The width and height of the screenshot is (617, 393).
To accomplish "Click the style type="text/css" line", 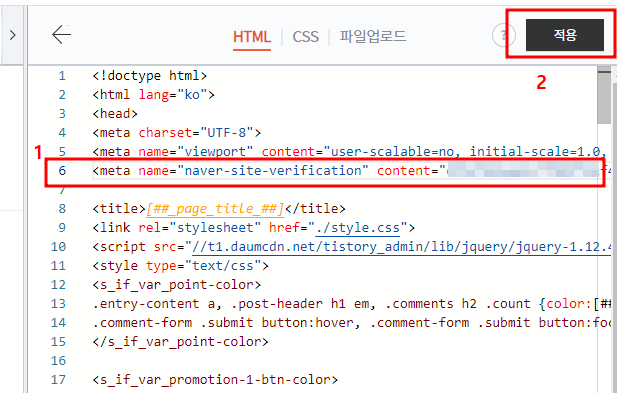I will (x=180, y=266).
